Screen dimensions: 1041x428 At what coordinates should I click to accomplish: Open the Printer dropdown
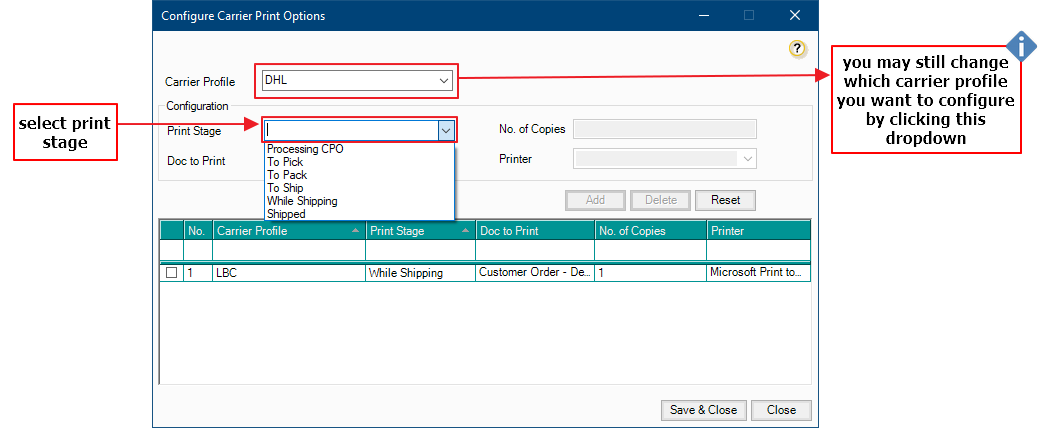pos(746,159)
